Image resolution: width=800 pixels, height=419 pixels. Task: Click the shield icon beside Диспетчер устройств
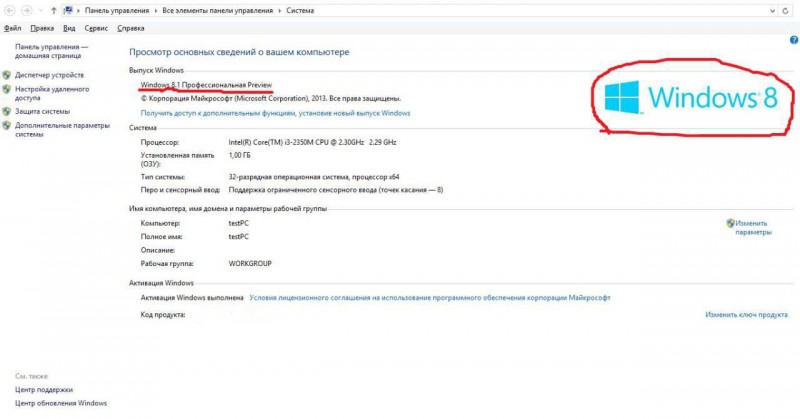(7, 75)
